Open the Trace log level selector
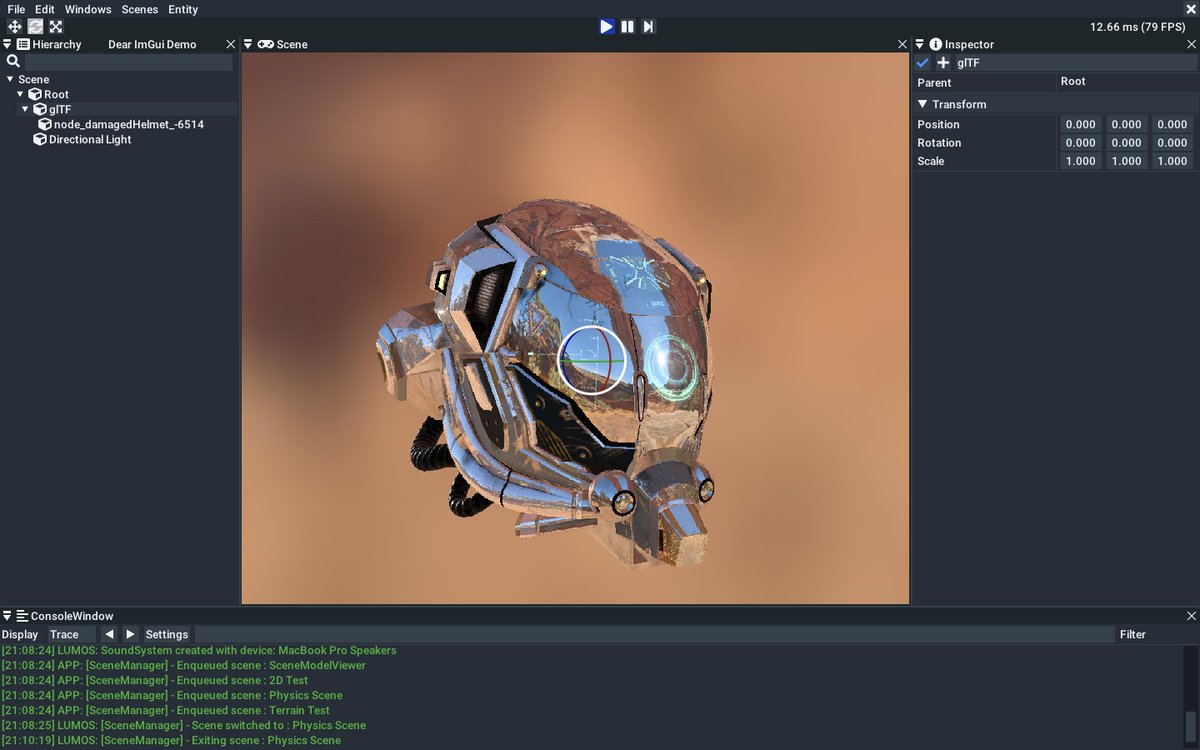 [x=70, y=634]
